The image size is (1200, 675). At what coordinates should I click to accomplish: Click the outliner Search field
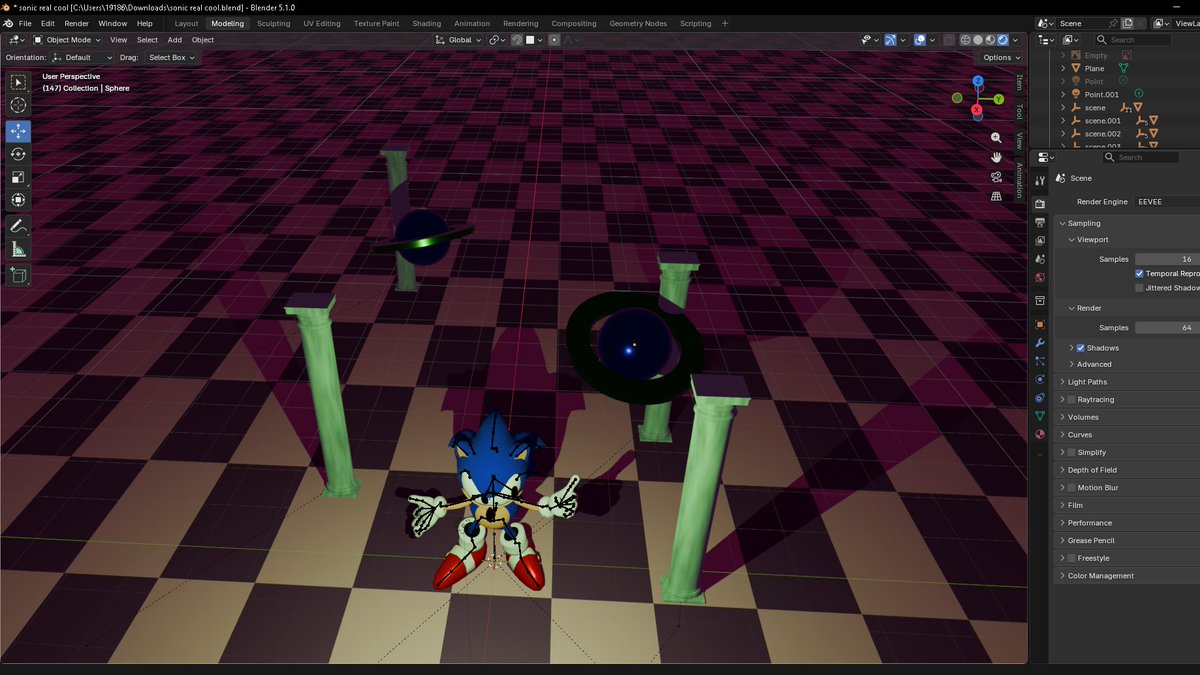1133,40
